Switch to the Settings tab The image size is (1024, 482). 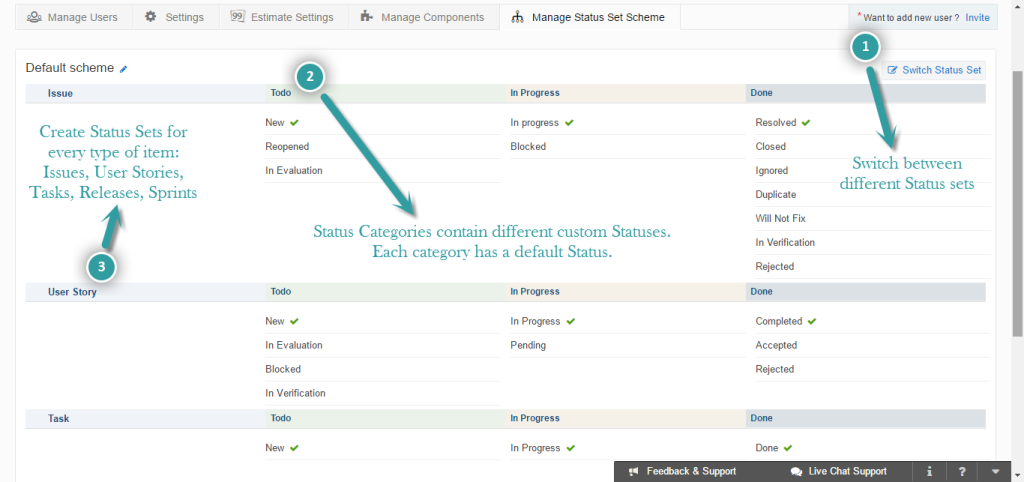[x=174, y=17]
